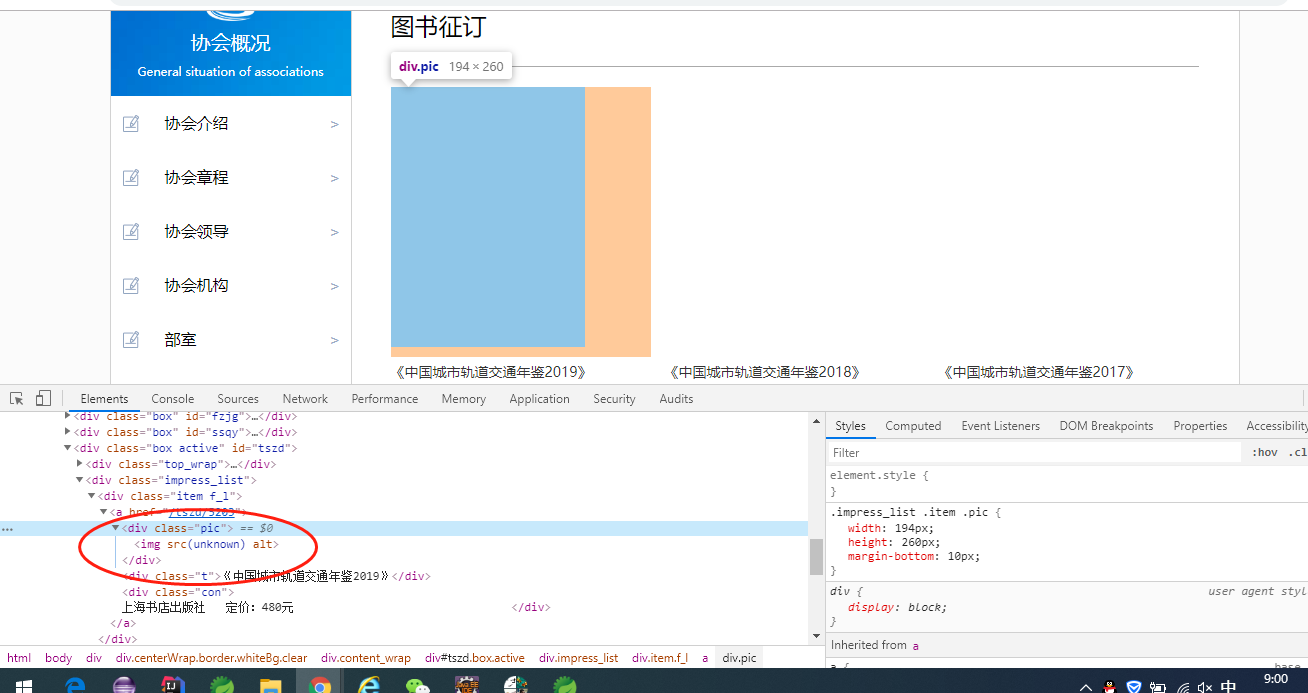Toggle the :hov element state panel
Screen dimensions: 1308x693
click(x=1264, y=452)
